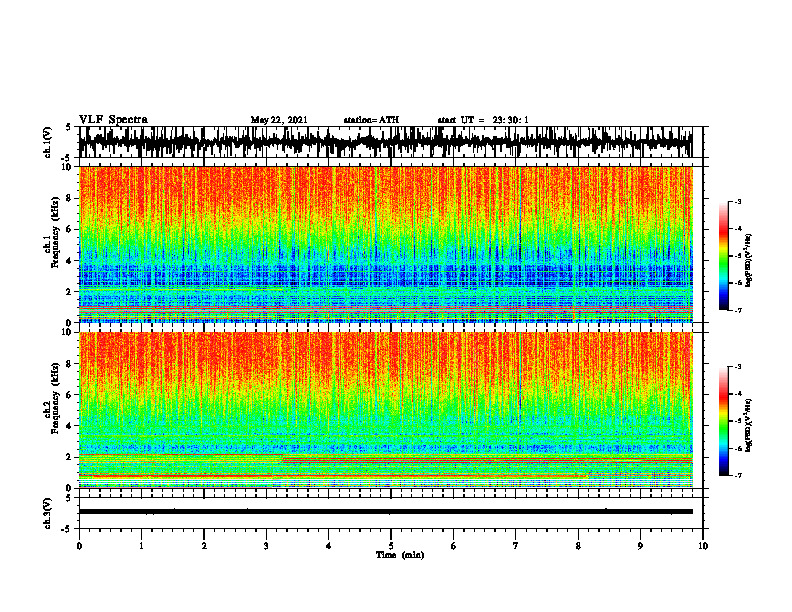This screenshot has width=792, height=612.
Task: Click the "0" tick on the time axis
Action: coord(79,546)
